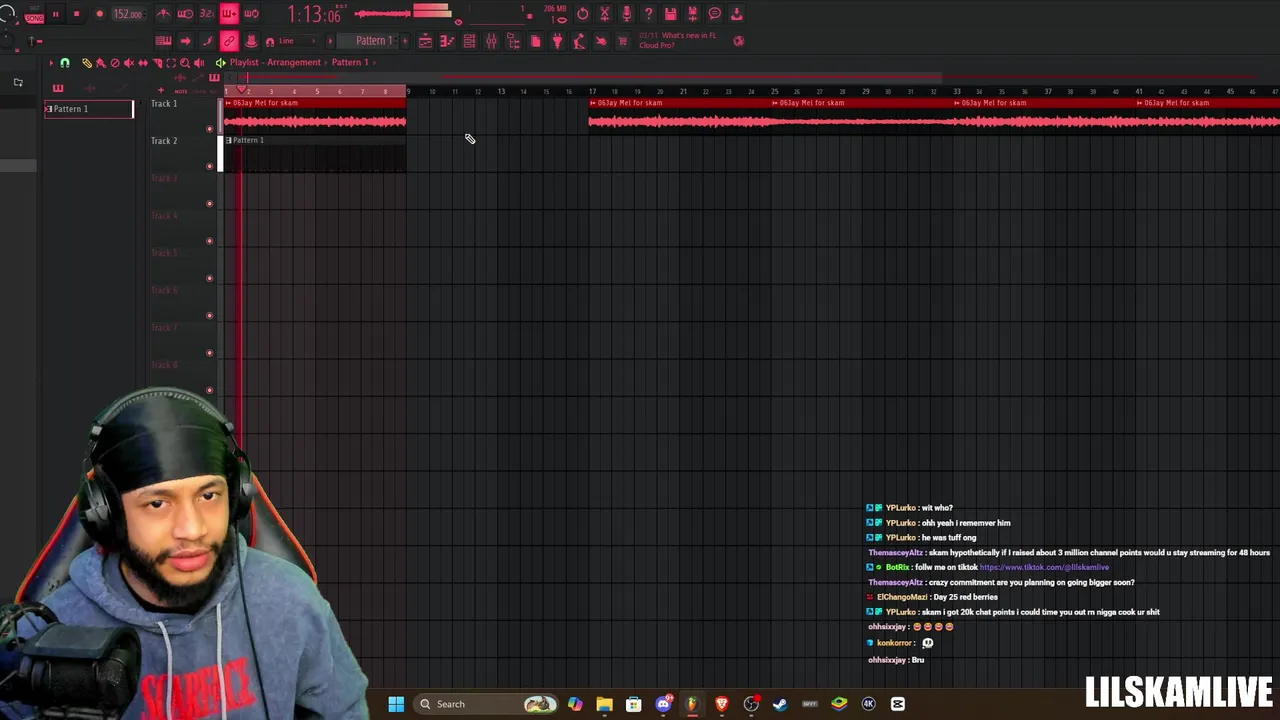Switch Pat/Song mode toggle
The height and width of the screenshot is (720, 1280).
tap(34, 14)
